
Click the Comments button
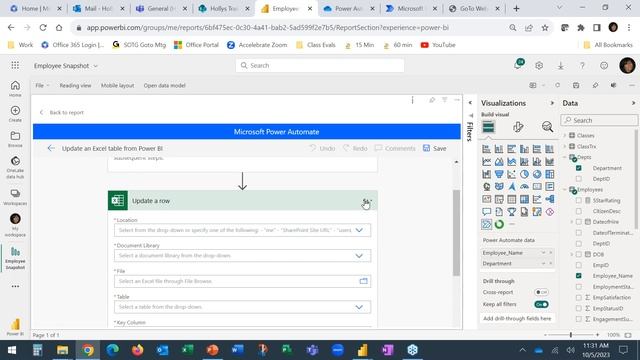(x=395, y=148)
